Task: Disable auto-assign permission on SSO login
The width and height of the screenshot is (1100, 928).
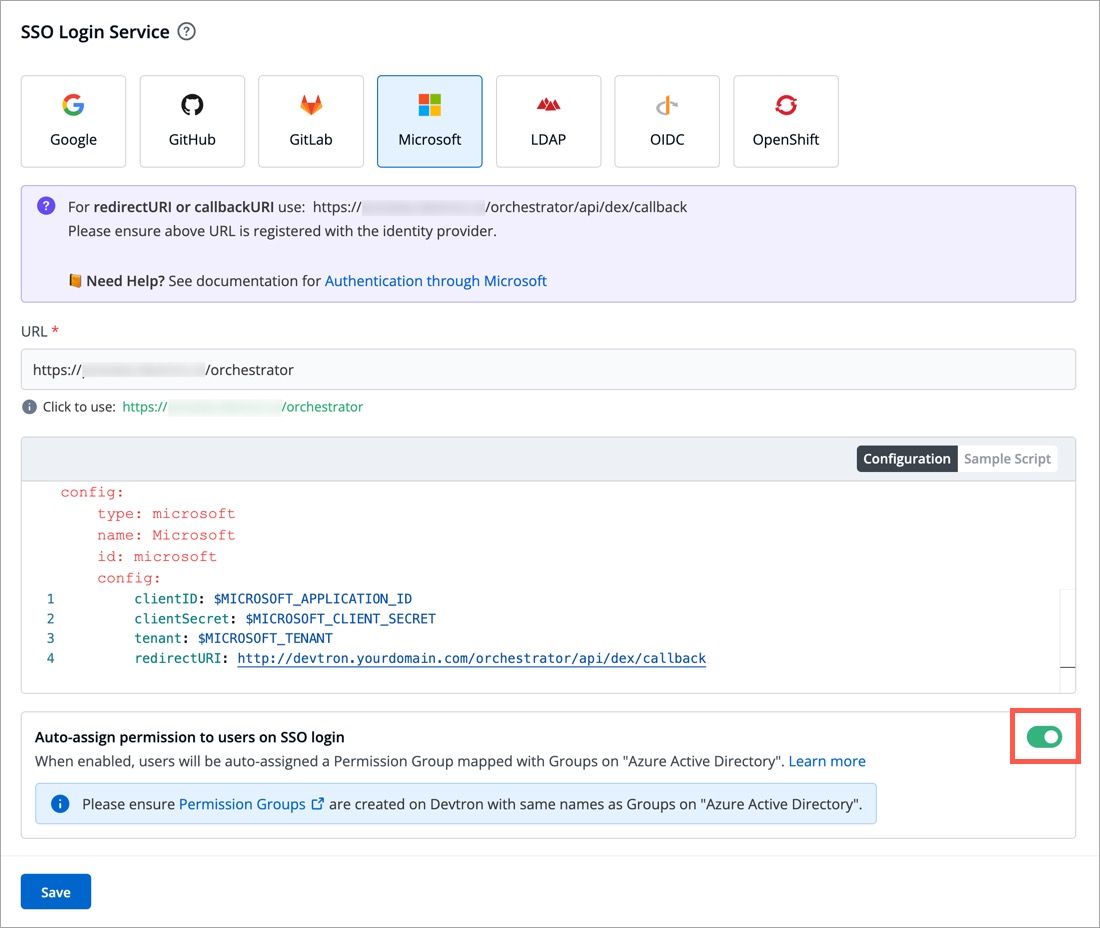Action: pos(1044,737)
